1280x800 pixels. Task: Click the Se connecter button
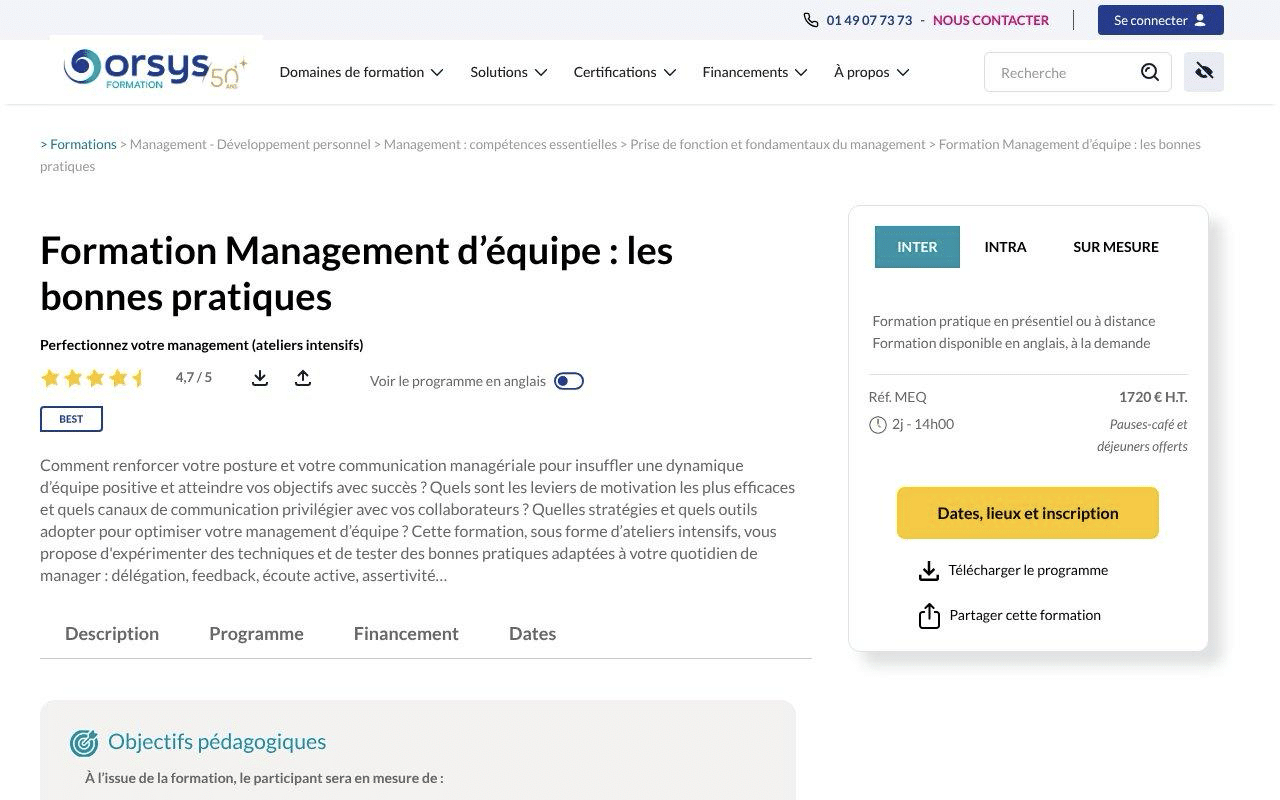1160,20
